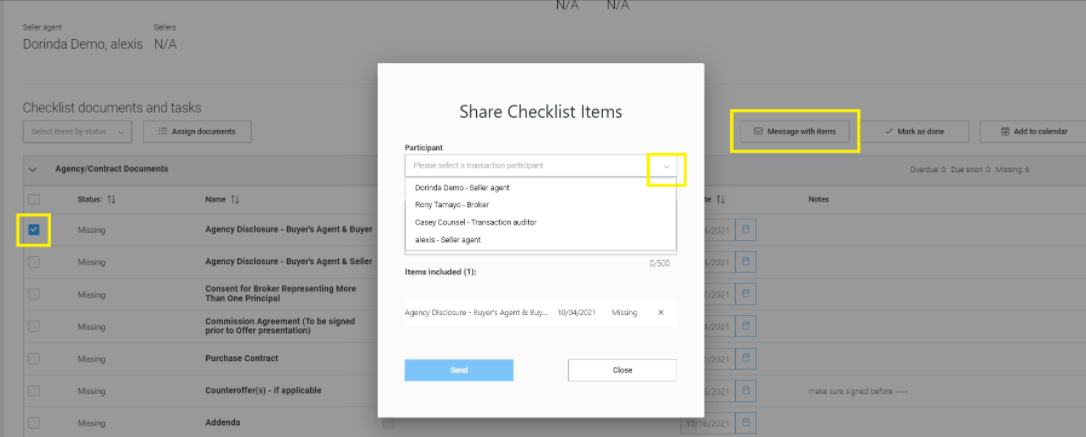Click calendar icon on first Agency Disclosure row
The height and width of the screenshot is (437, 1086).
click(747, 230)
